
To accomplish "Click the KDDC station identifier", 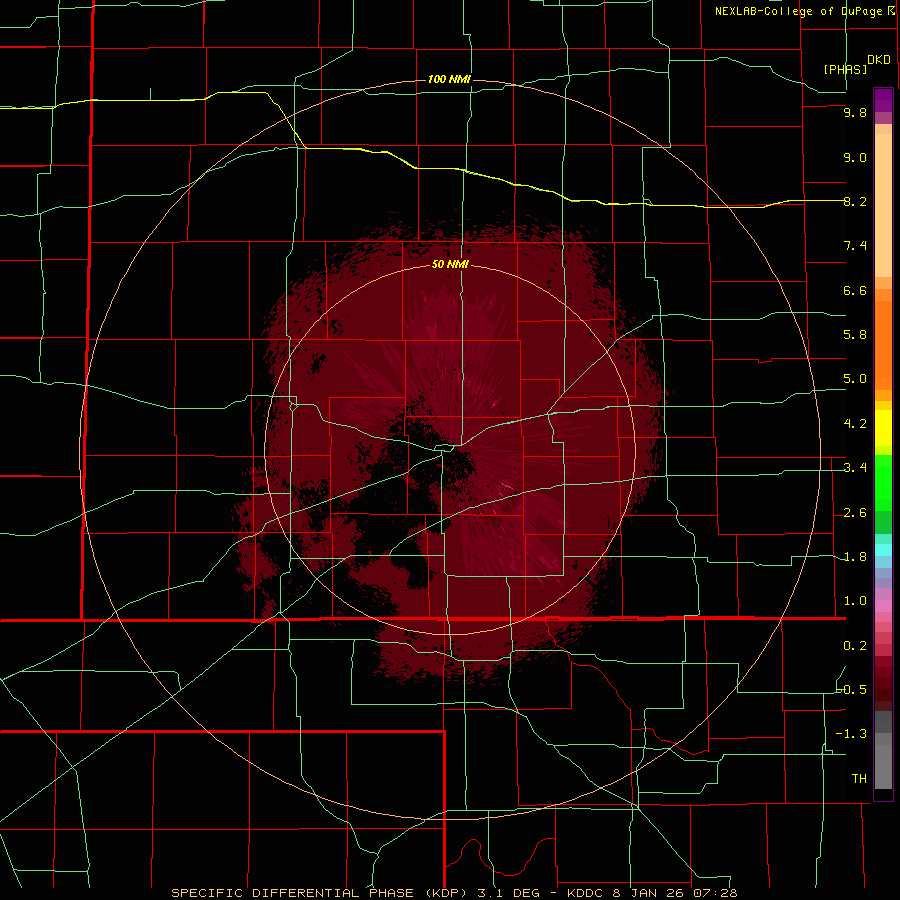I will (x=584, y=893).
